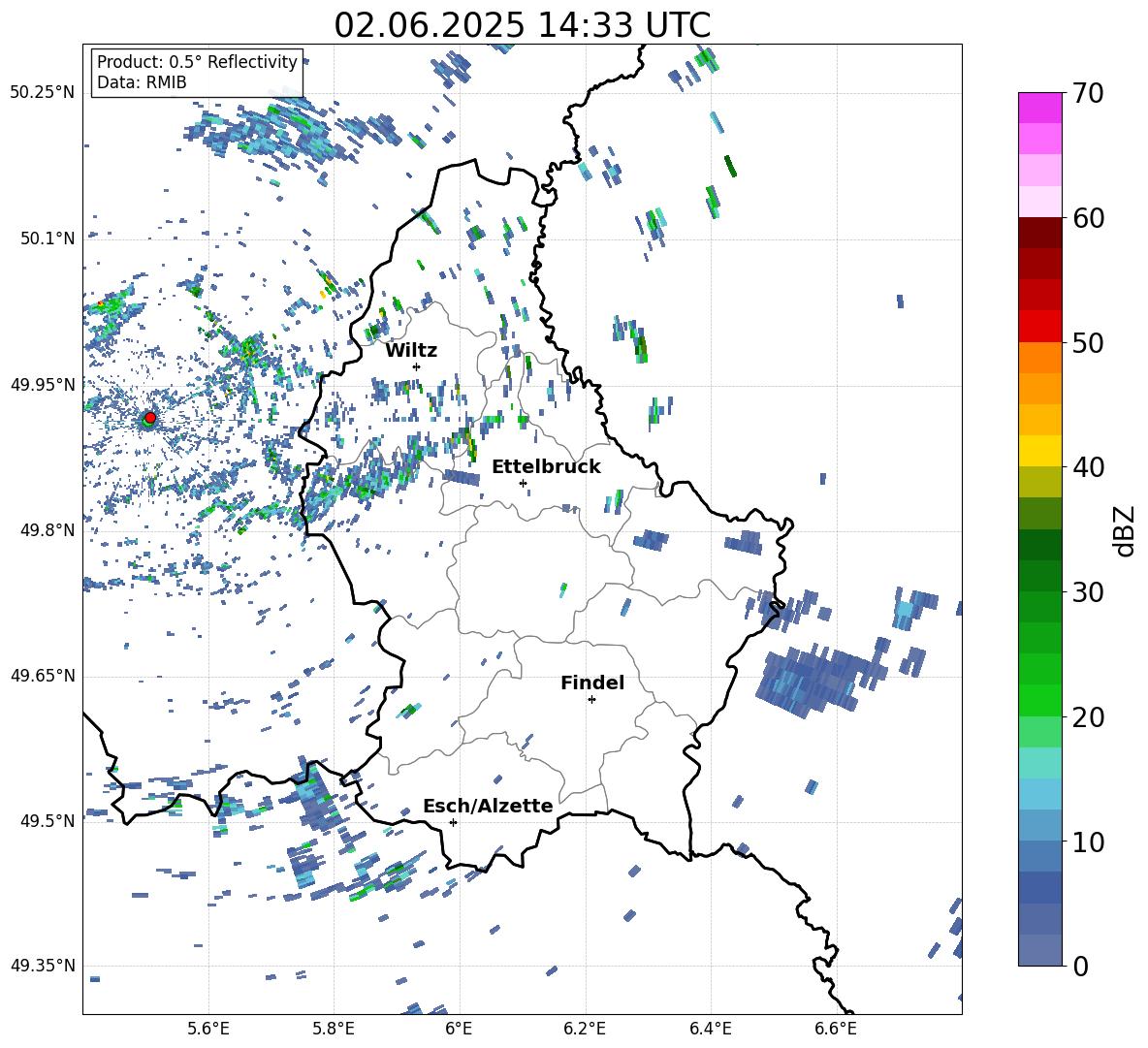The image size is (1148, 1048).
Task: Click the Wiltz station cross marker
Action: (x=417, y=366)
